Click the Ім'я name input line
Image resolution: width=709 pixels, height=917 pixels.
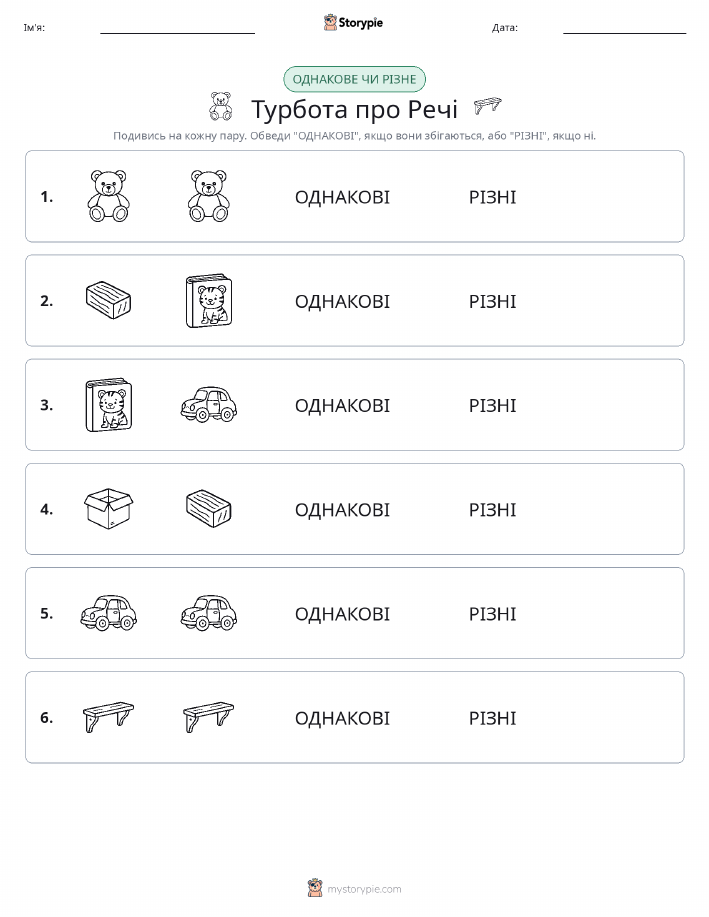(x=177, y=28)
